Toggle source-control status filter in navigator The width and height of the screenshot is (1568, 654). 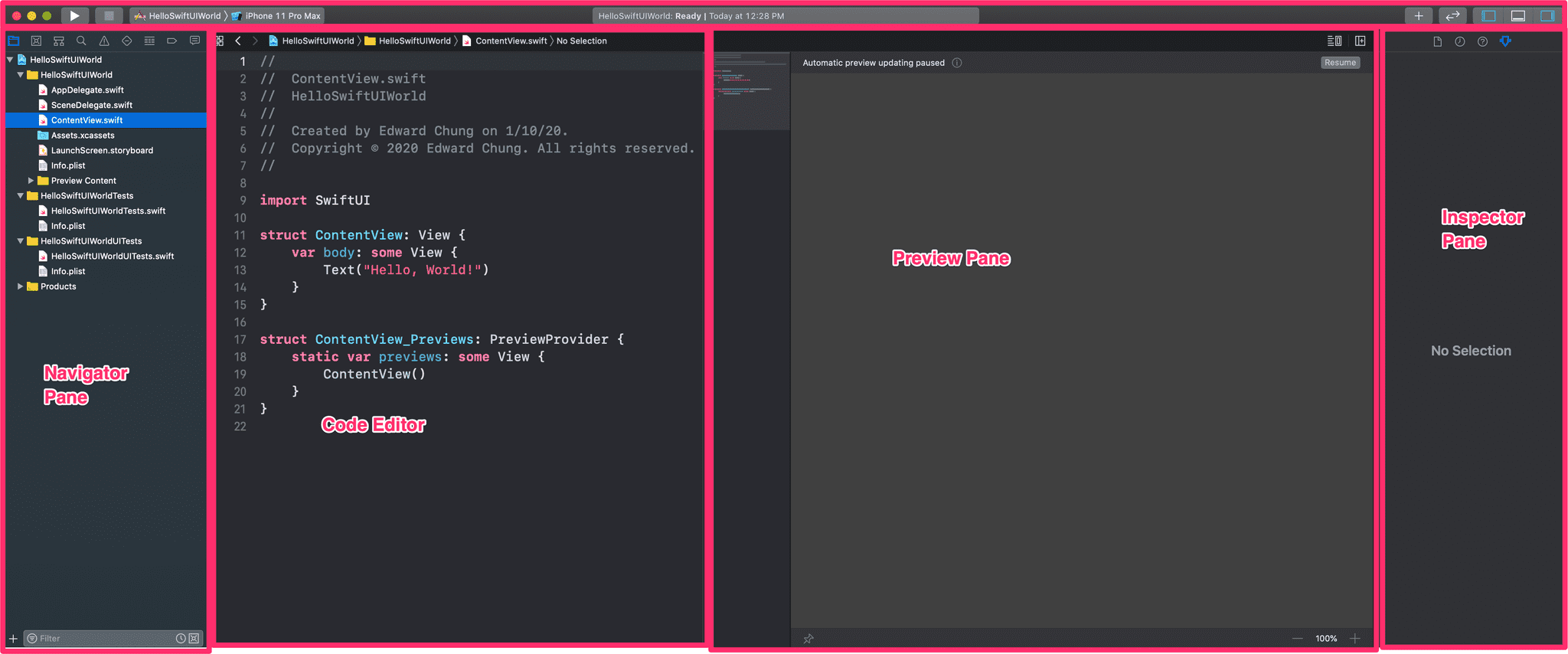(194, 638)
